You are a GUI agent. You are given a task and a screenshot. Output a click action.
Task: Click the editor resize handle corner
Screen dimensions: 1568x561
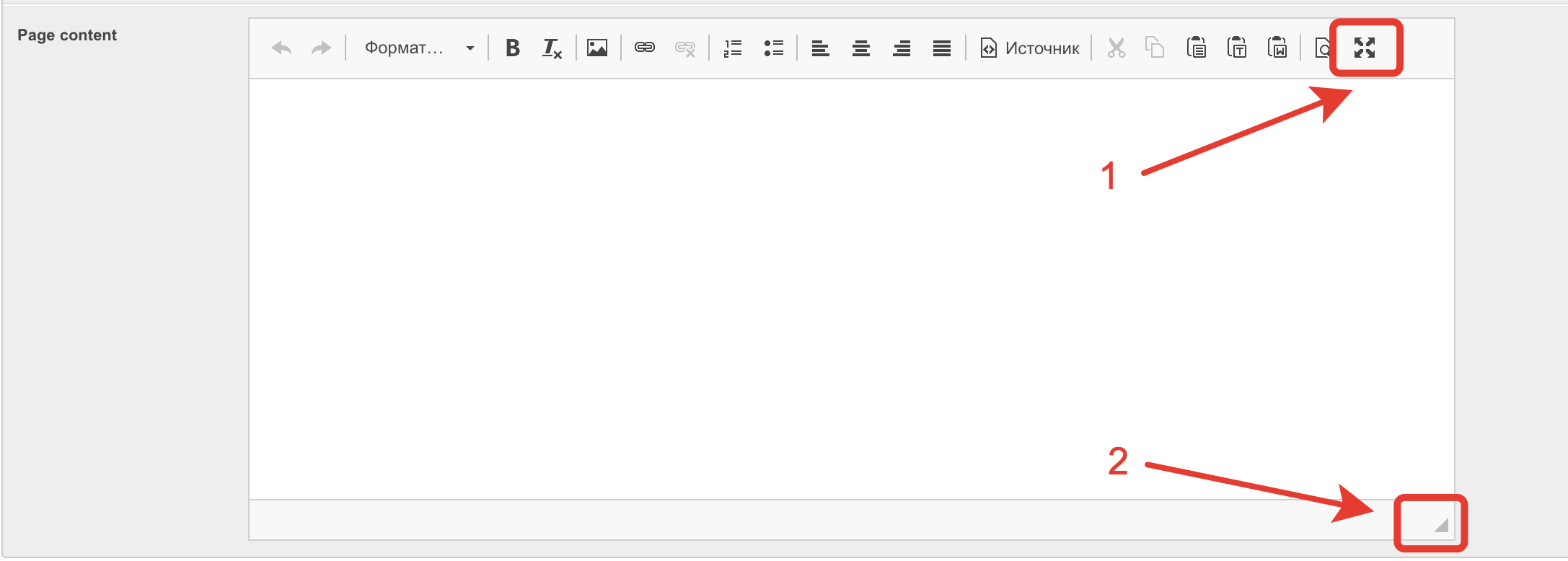(x=1441, y=526)
